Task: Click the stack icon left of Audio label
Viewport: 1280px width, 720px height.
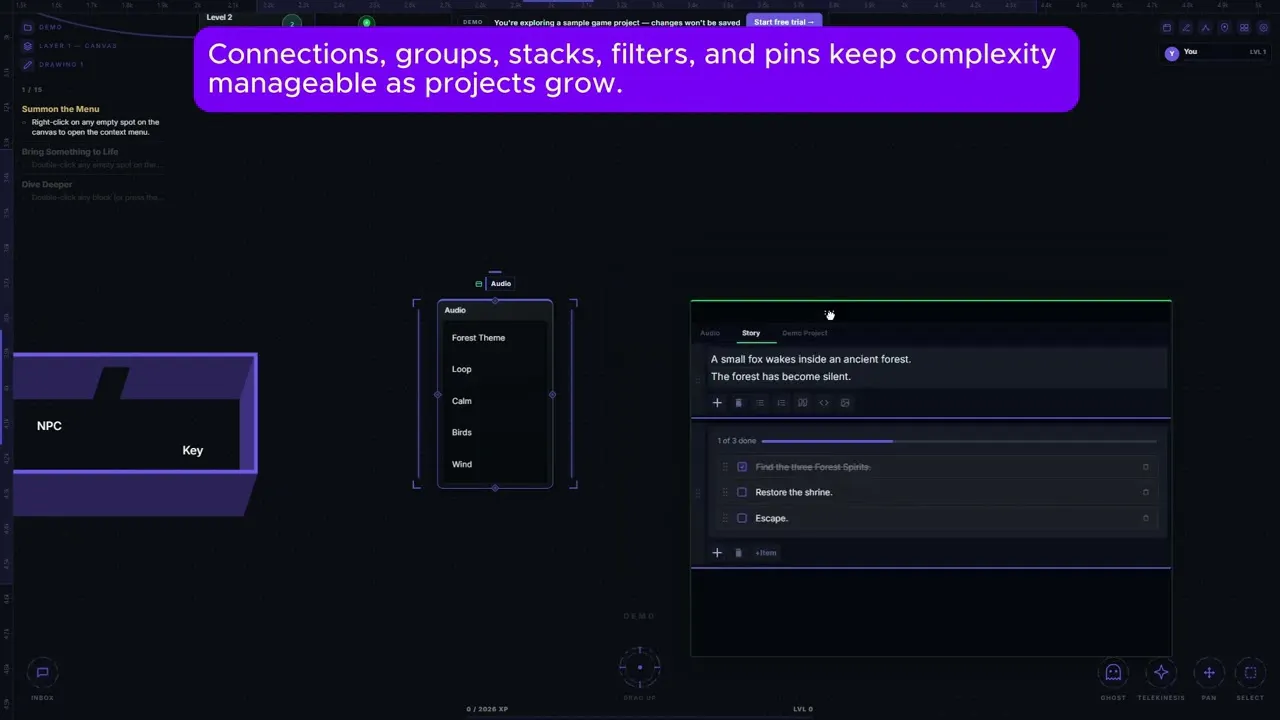Action: 479,284
